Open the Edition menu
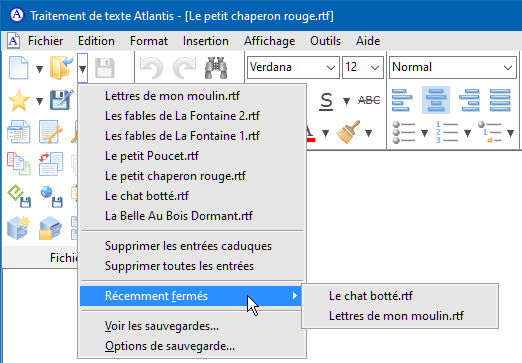This screenshot has width=522, height=363. click(x=96, y=41)
